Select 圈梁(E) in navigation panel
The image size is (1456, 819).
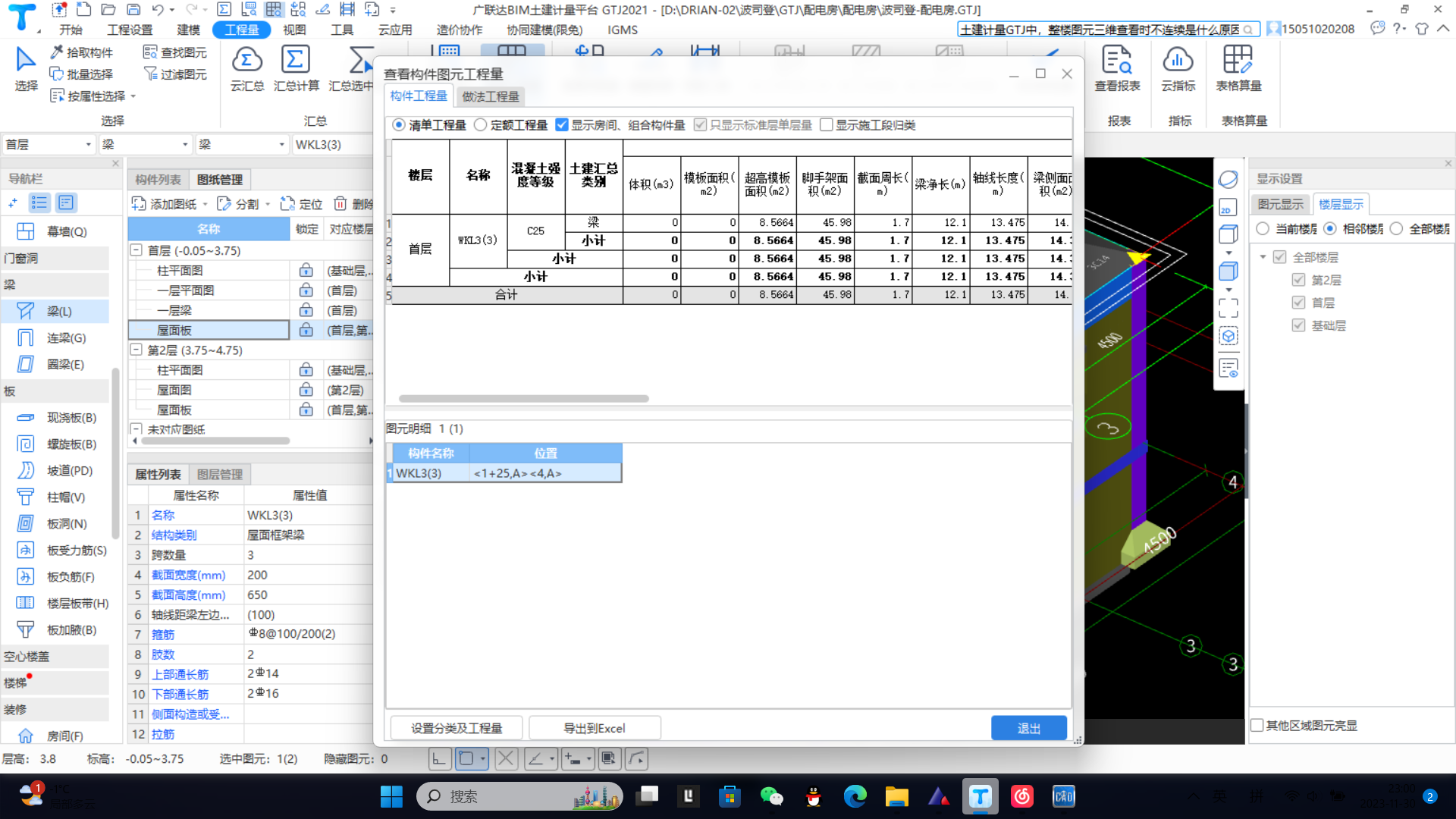[55, 364]
